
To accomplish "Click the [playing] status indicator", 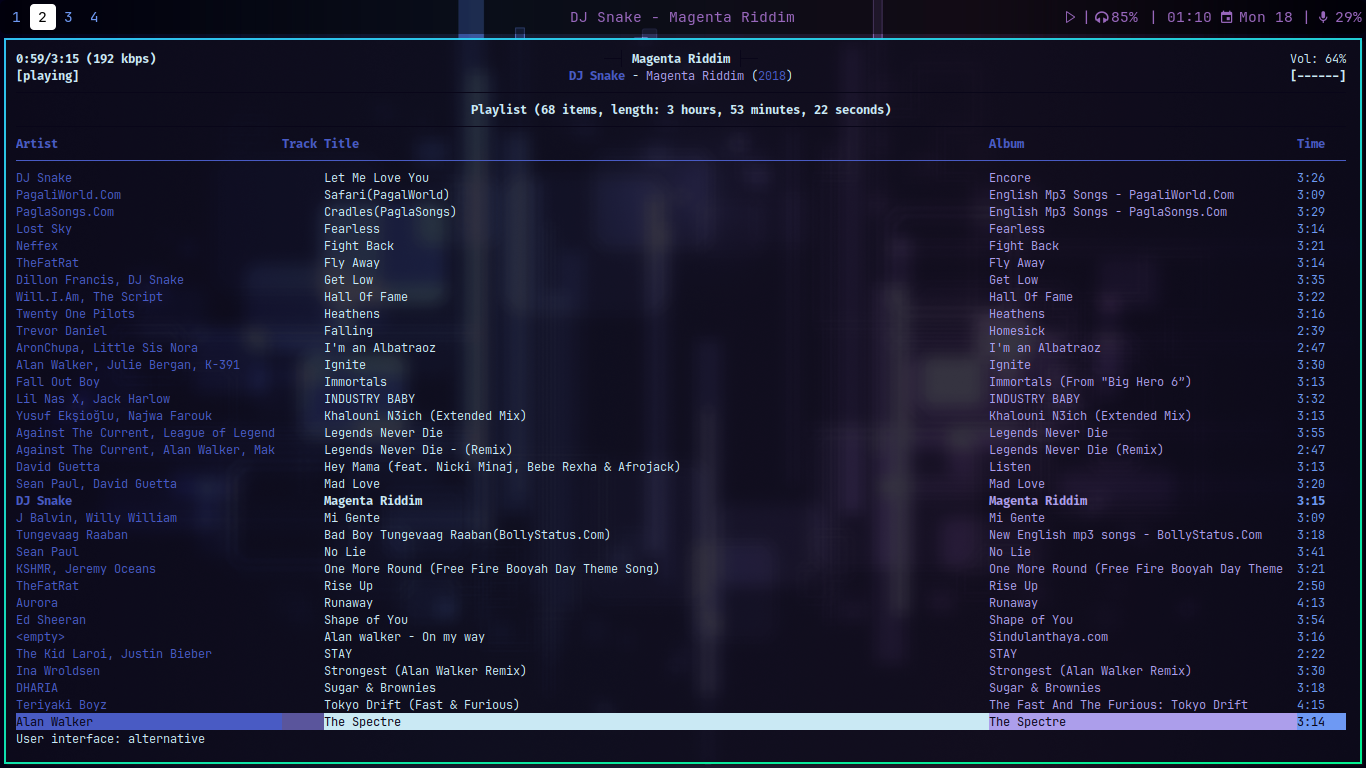I will click(47, 76).
